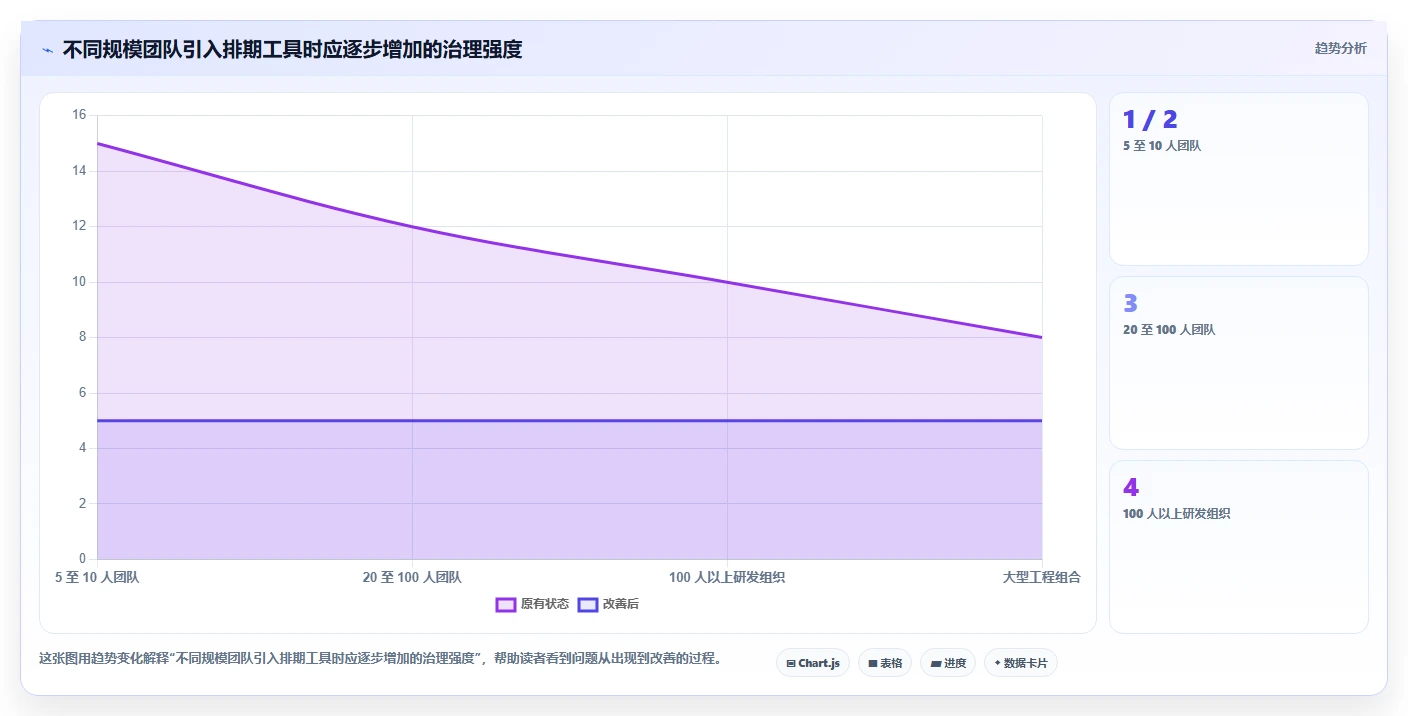This screenshot has width=1408, height=716.
Task: Click the 原有状态 legend label
Action: point(545,604)
